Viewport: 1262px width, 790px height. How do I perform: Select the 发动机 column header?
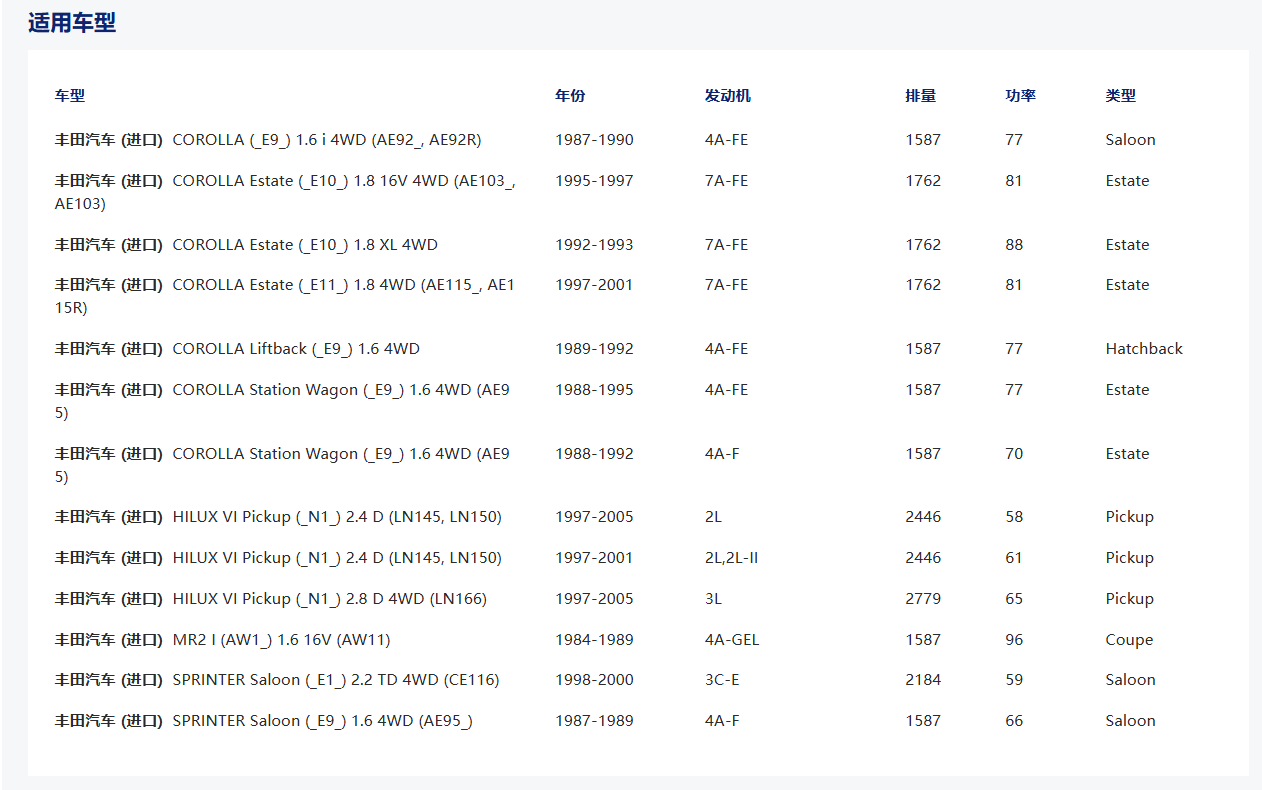click(727, 96)
